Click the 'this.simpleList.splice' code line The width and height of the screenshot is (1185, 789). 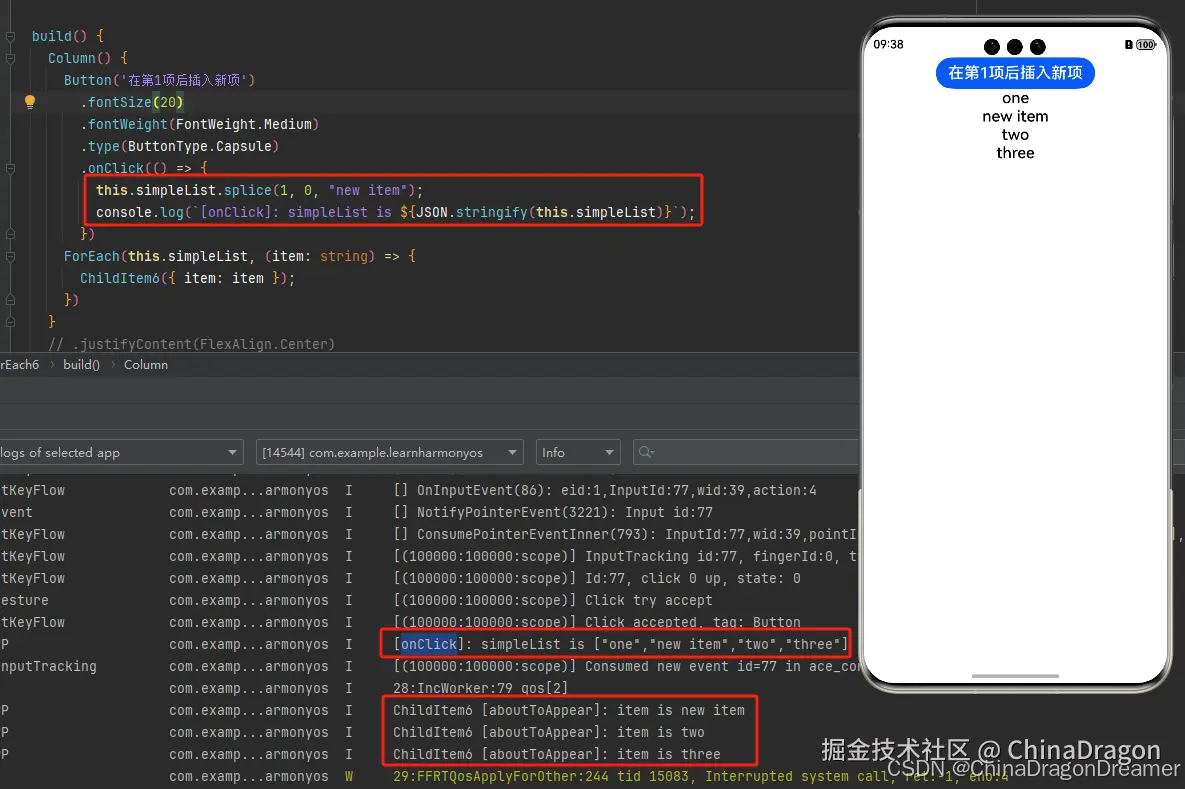[x=259, y=190]
